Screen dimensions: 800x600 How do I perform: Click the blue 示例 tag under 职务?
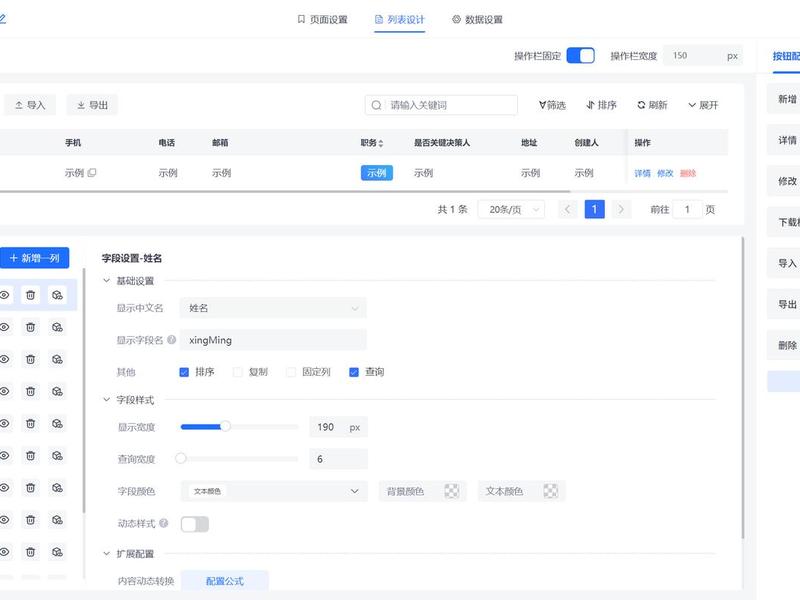tap(377, 173)
